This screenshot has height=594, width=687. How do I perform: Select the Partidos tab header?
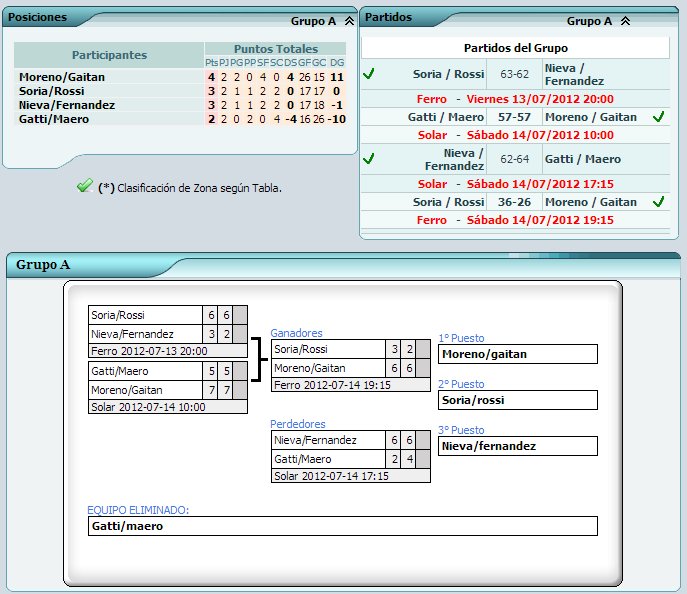point(388,17)
